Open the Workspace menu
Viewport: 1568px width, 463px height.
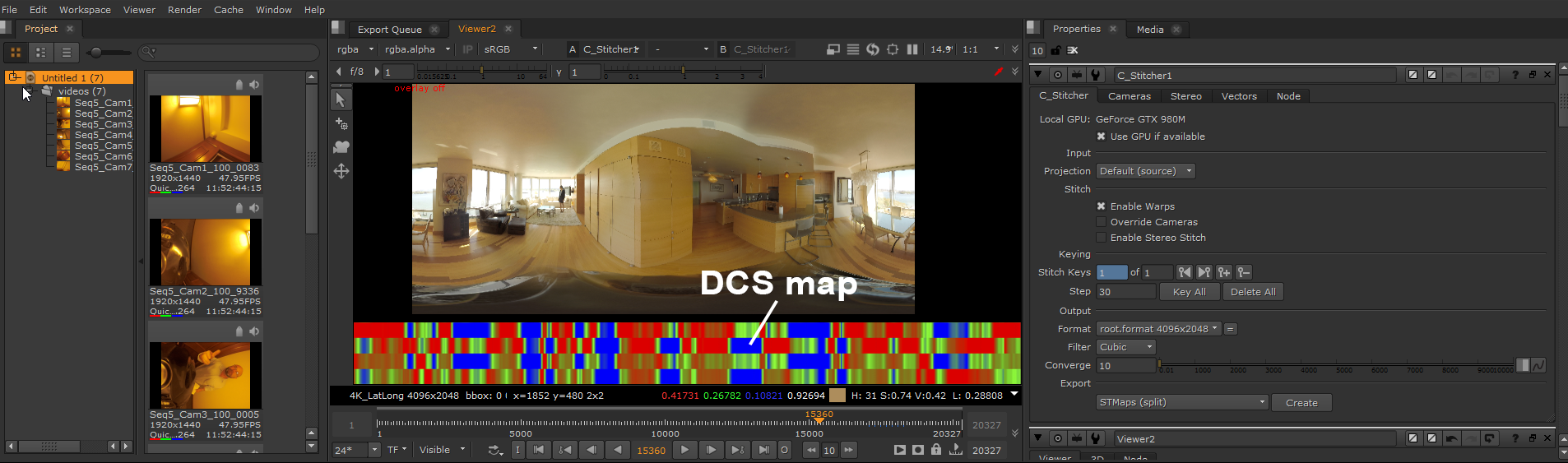(85, 10)
